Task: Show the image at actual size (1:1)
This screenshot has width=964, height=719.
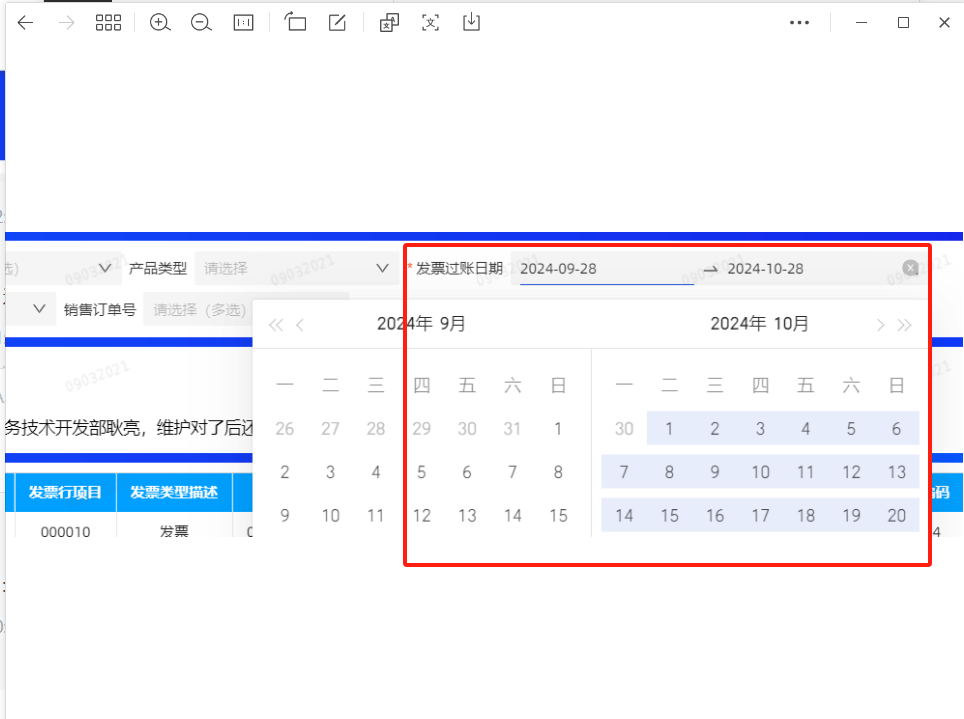Action: click(x=243, y=23)
